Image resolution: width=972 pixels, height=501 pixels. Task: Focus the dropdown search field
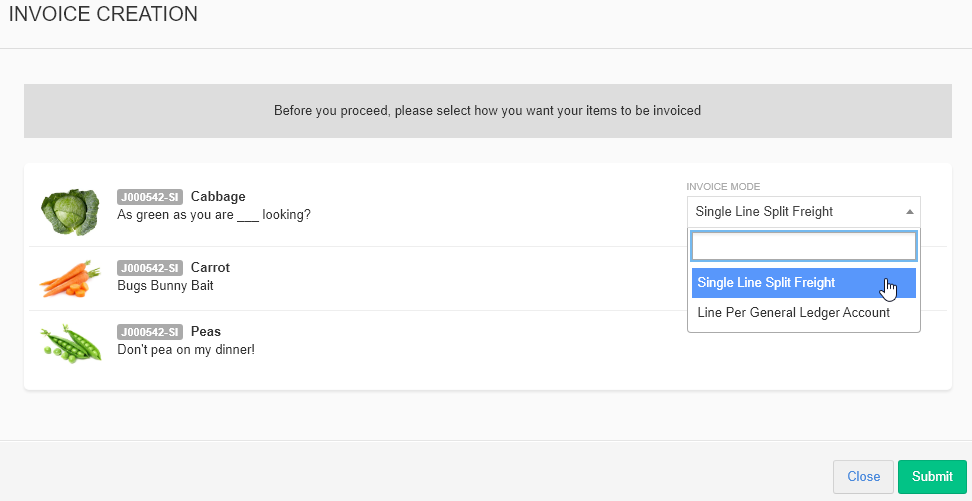[803, 246]
